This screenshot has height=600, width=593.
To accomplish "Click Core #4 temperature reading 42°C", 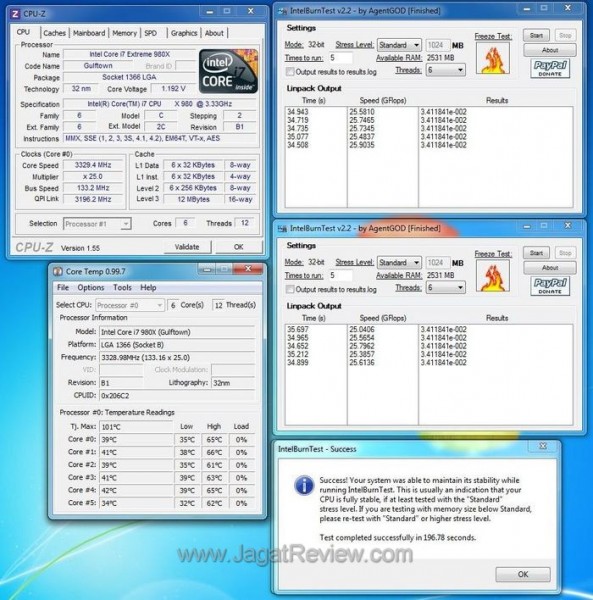I will (136, 490).
